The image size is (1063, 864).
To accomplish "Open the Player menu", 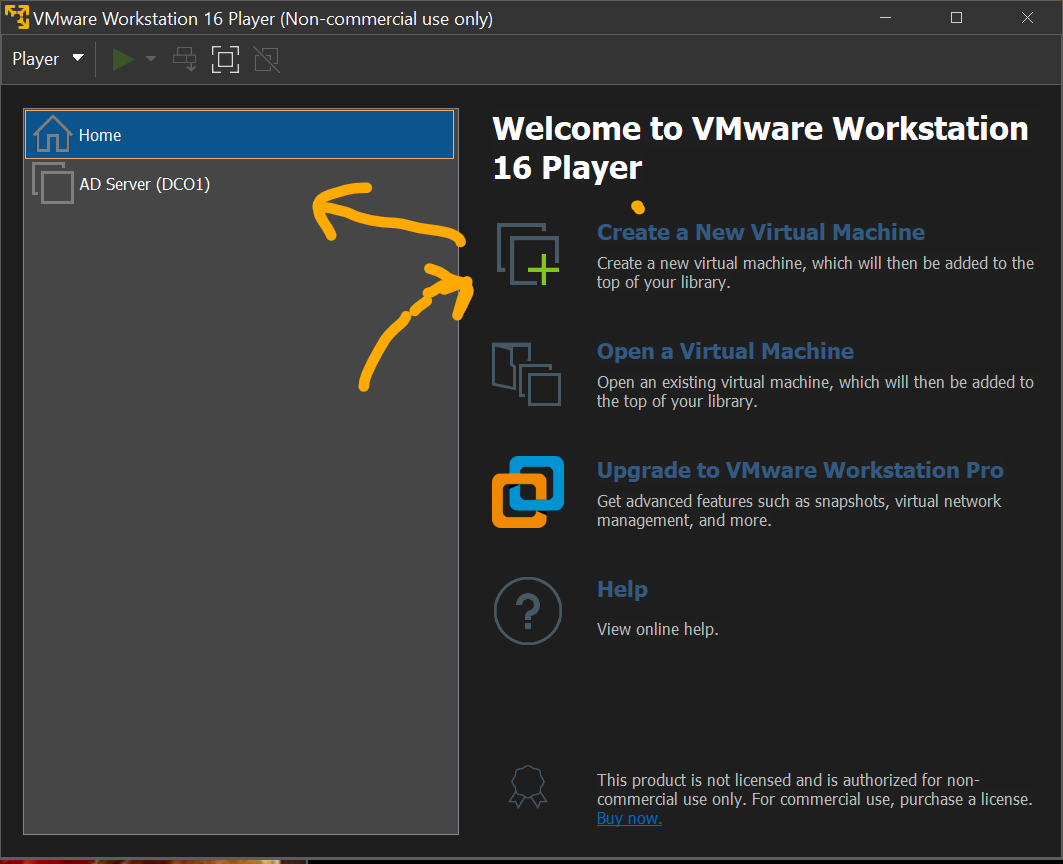I will pos(47,59).
